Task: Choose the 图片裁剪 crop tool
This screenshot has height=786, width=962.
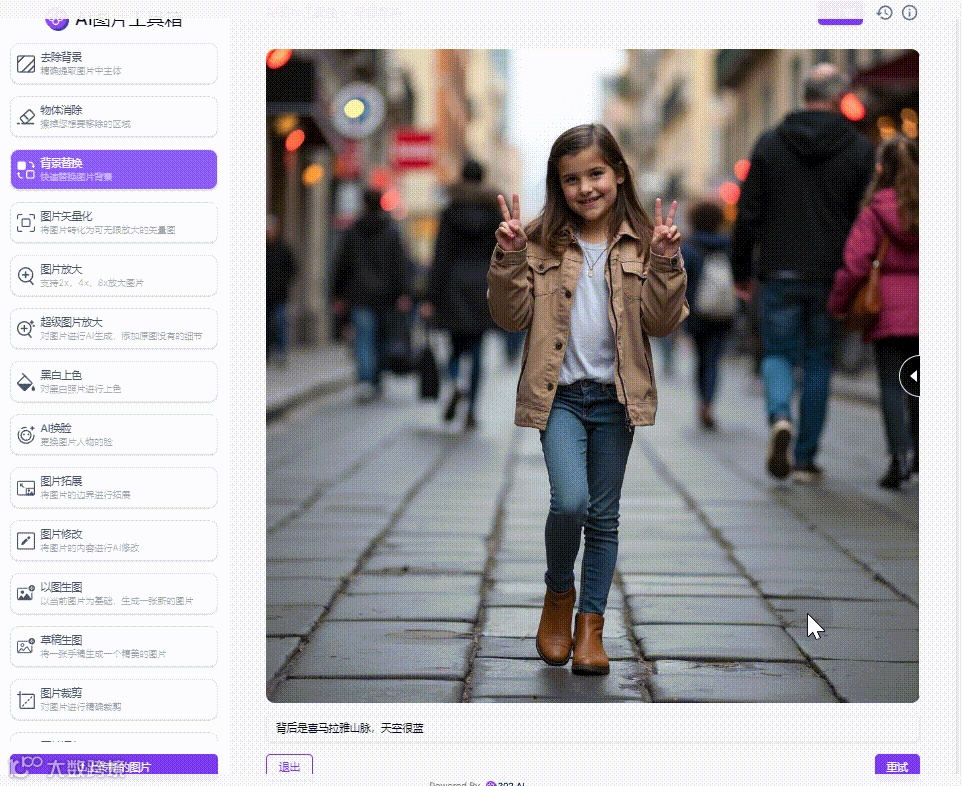Action: pyautogui.click(x=114, y=699)
